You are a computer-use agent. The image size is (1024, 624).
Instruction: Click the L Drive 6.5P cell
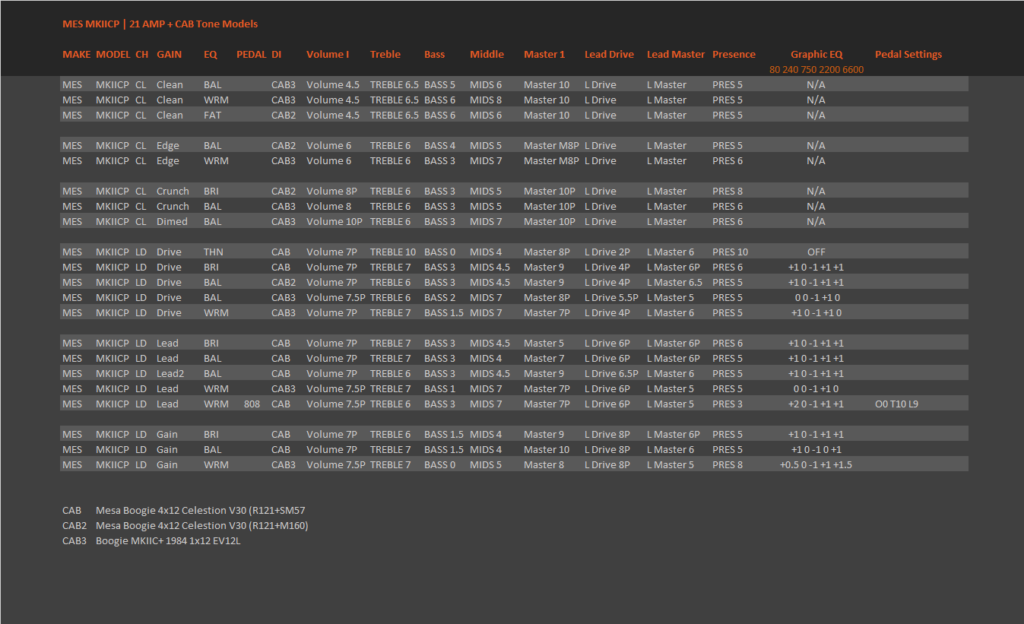611,374
